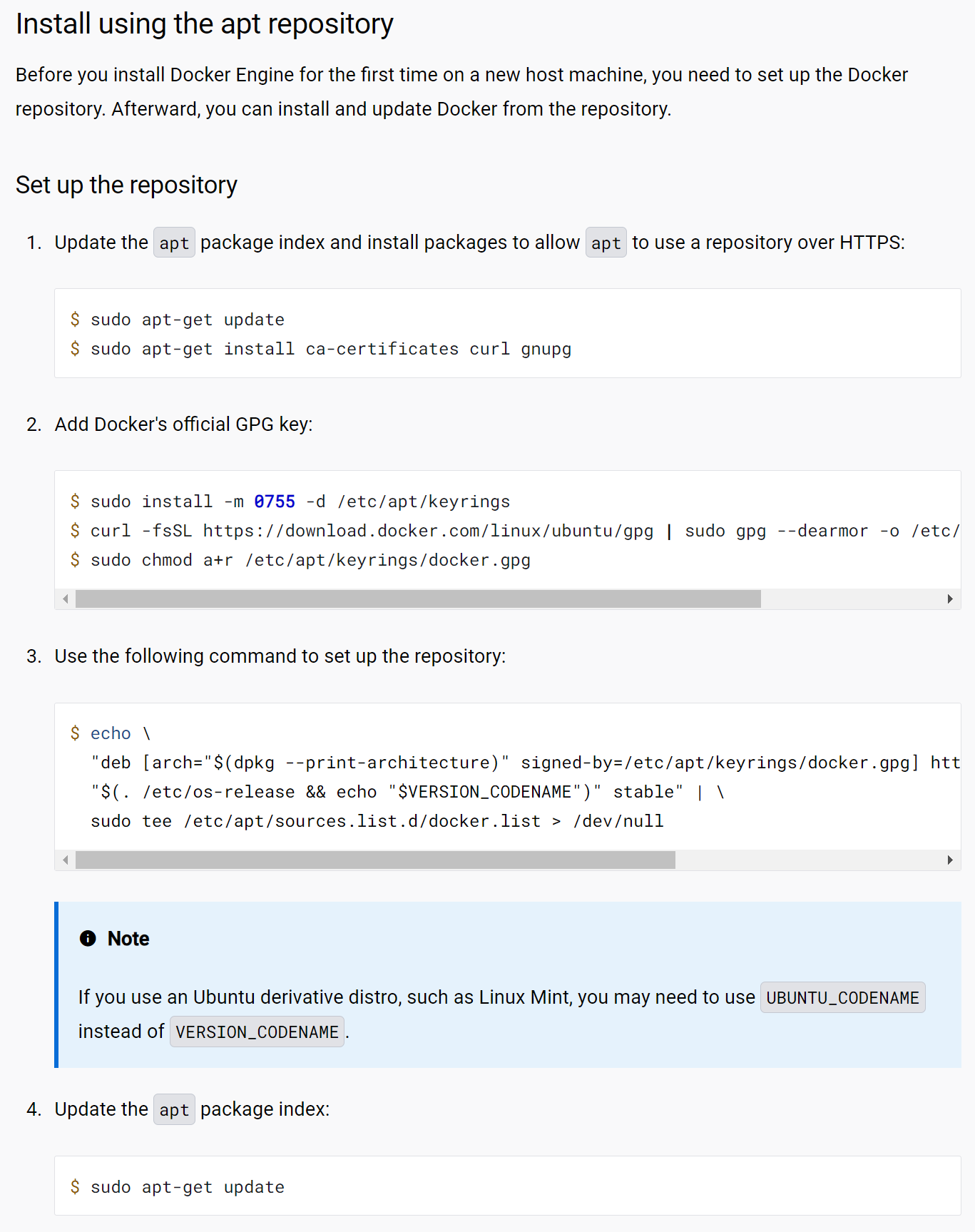Click the left arrow of echo code block scrollbar
975x1232 pixels.
tap(66, 860)
